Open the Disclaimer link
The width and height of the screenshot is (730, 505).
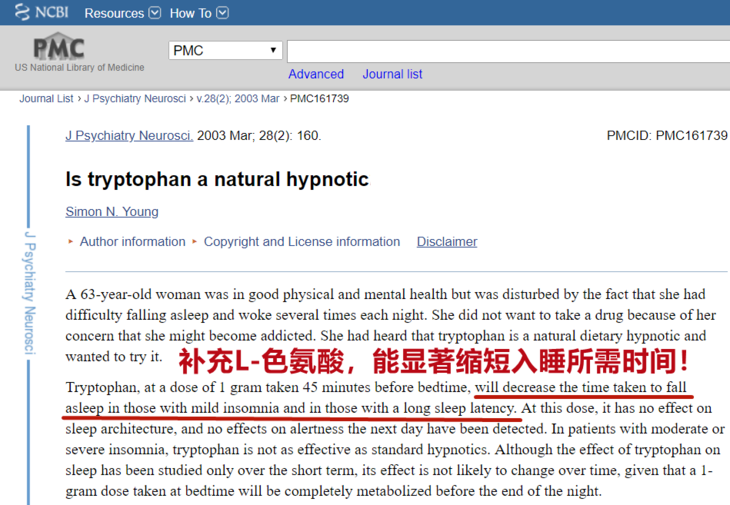[x=447, y=242]
